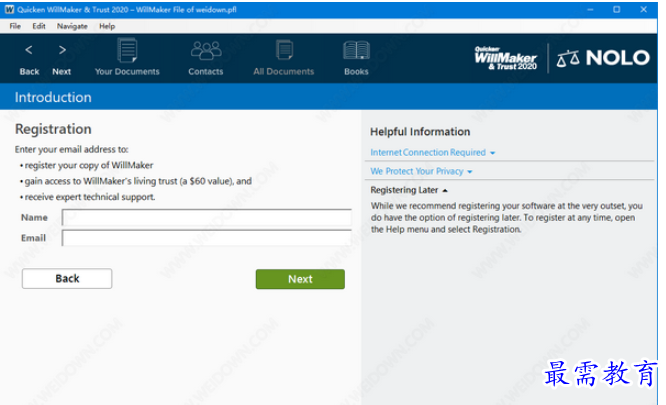
Task: Click the Name input field
Action: click(206, 217)
